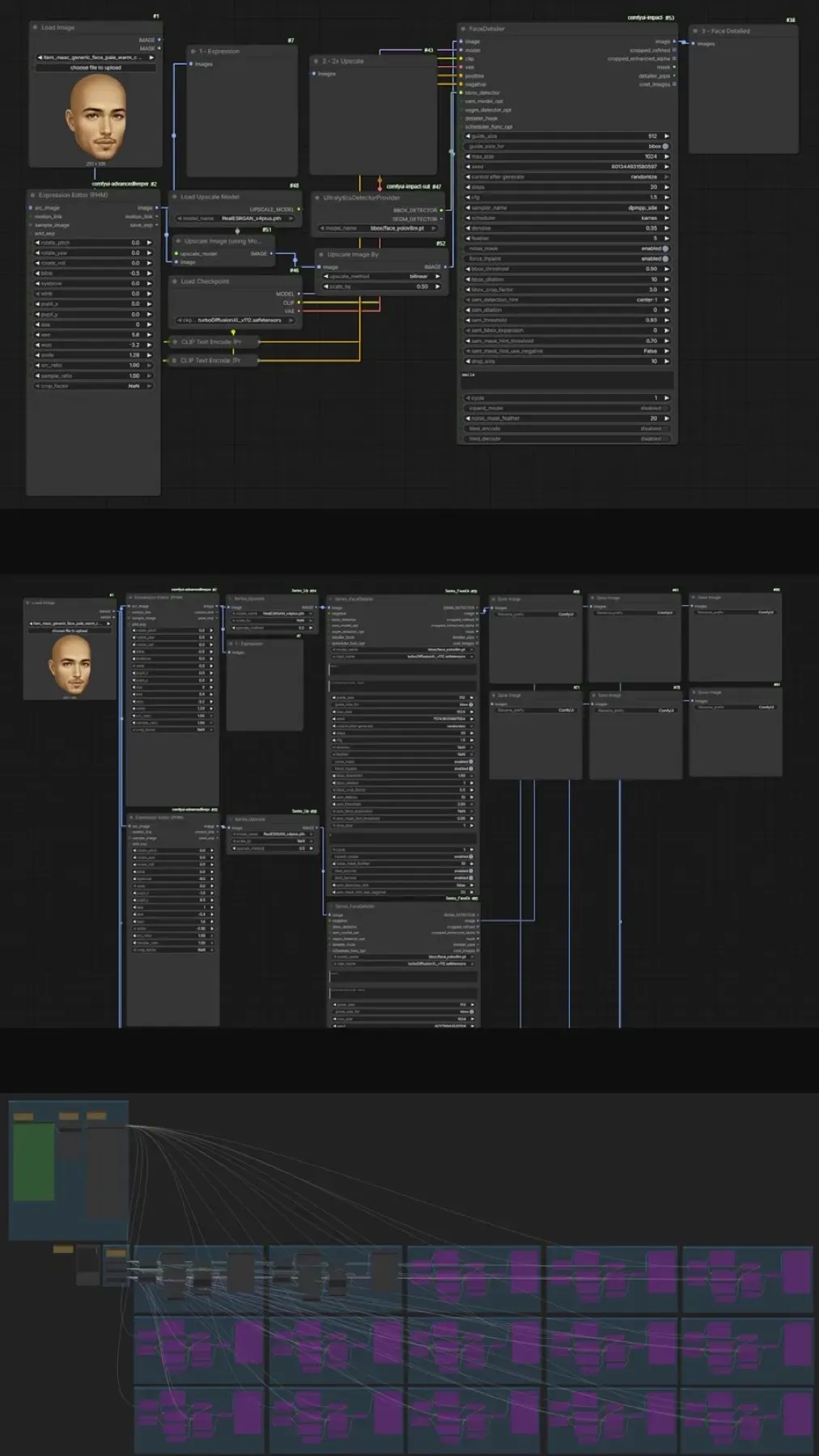819x1456 pixels.
Task: Click choose file to upload button
Action: (95, 67)
